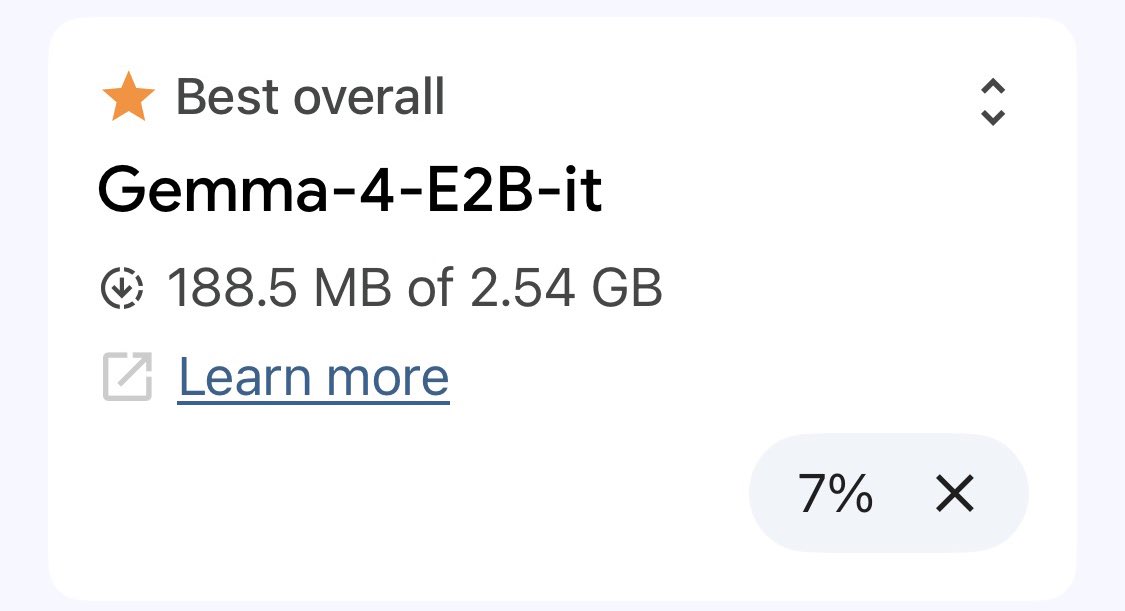This screenshot has height=611, width=1125.
Task: Click the orange star icon
Action: [x=128, y=98]
